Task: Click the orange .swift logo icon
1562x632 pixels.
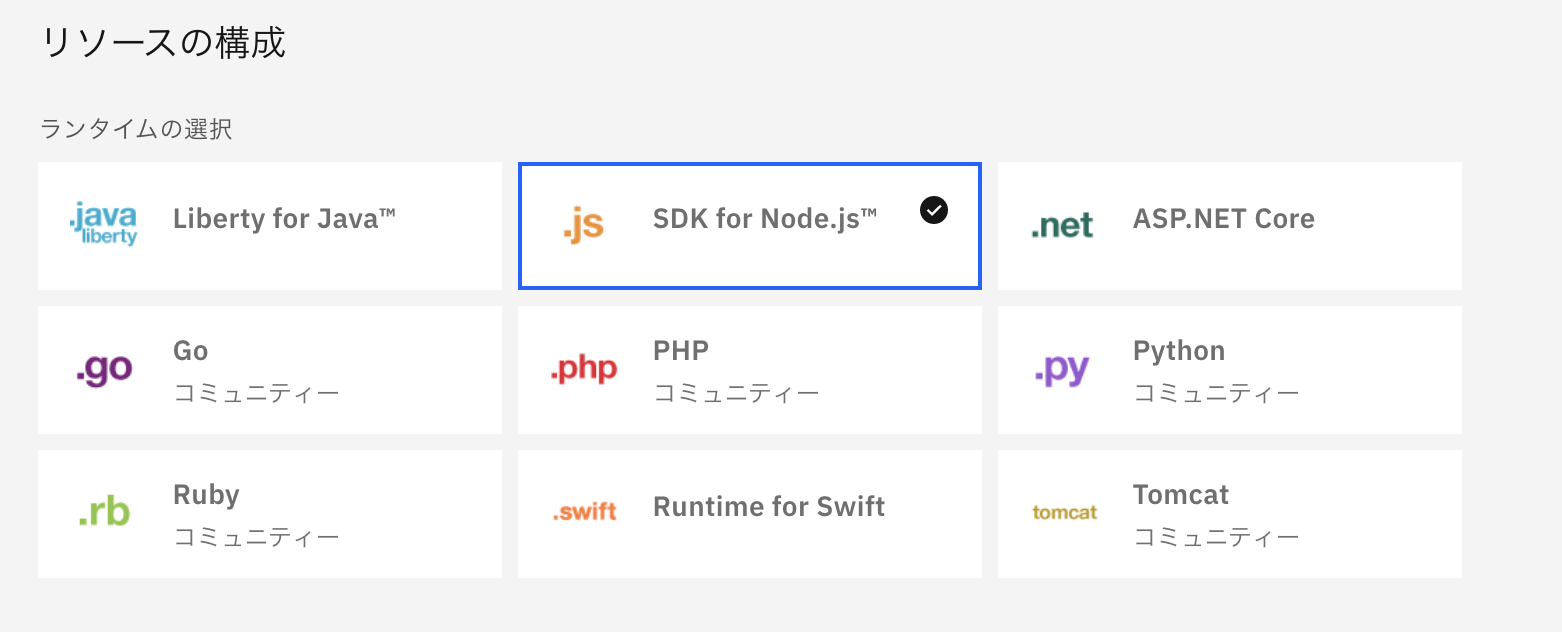Action: [584, 510]
